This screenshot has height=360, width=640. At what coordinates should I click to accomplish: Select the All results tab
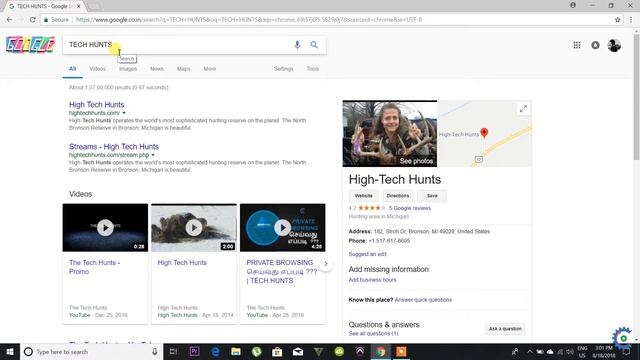73,69
